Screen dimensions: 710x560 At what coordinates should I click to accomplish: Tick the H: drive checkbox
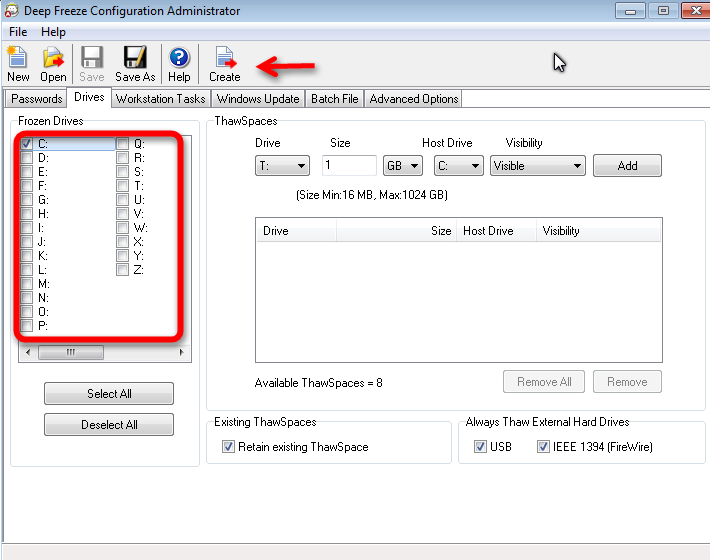pyautogui.click(x=27, y=214)
